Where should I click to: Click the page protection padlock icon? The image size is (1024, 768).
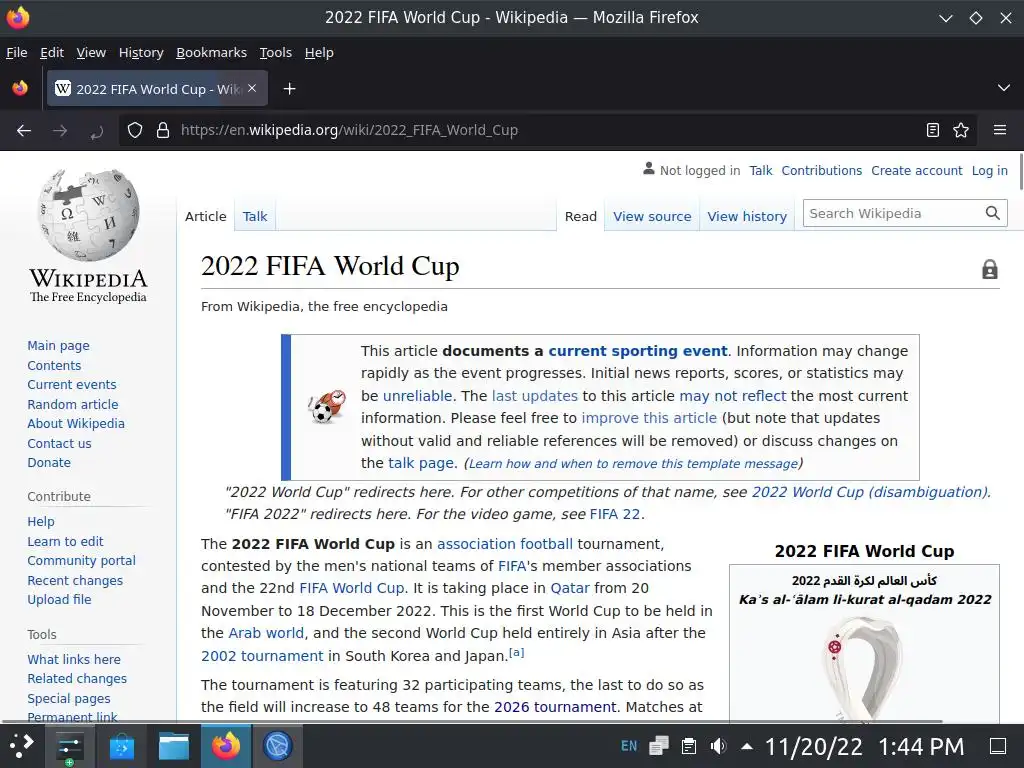point(989,268)
